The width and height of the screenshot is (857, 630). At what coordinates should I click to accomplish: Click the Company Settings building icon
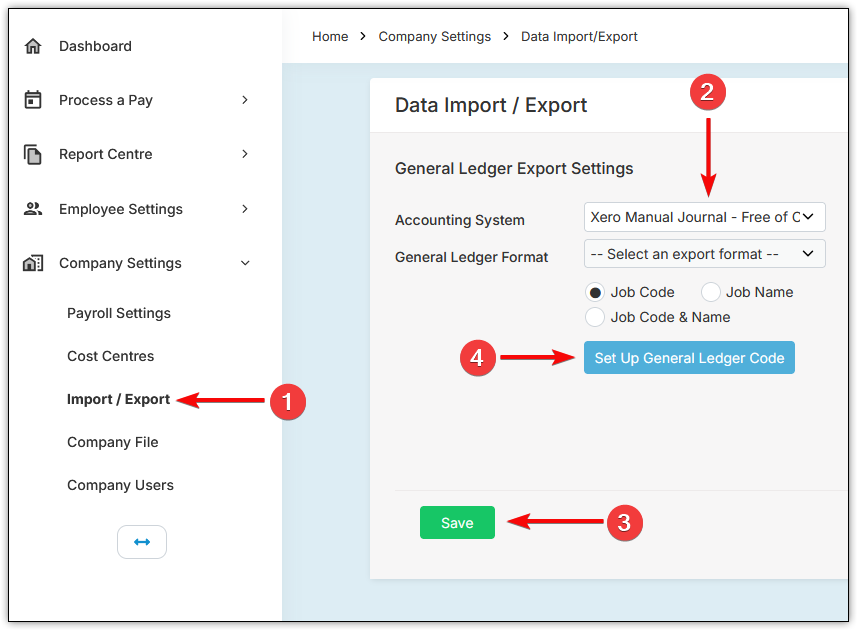[x=33, y=263]
